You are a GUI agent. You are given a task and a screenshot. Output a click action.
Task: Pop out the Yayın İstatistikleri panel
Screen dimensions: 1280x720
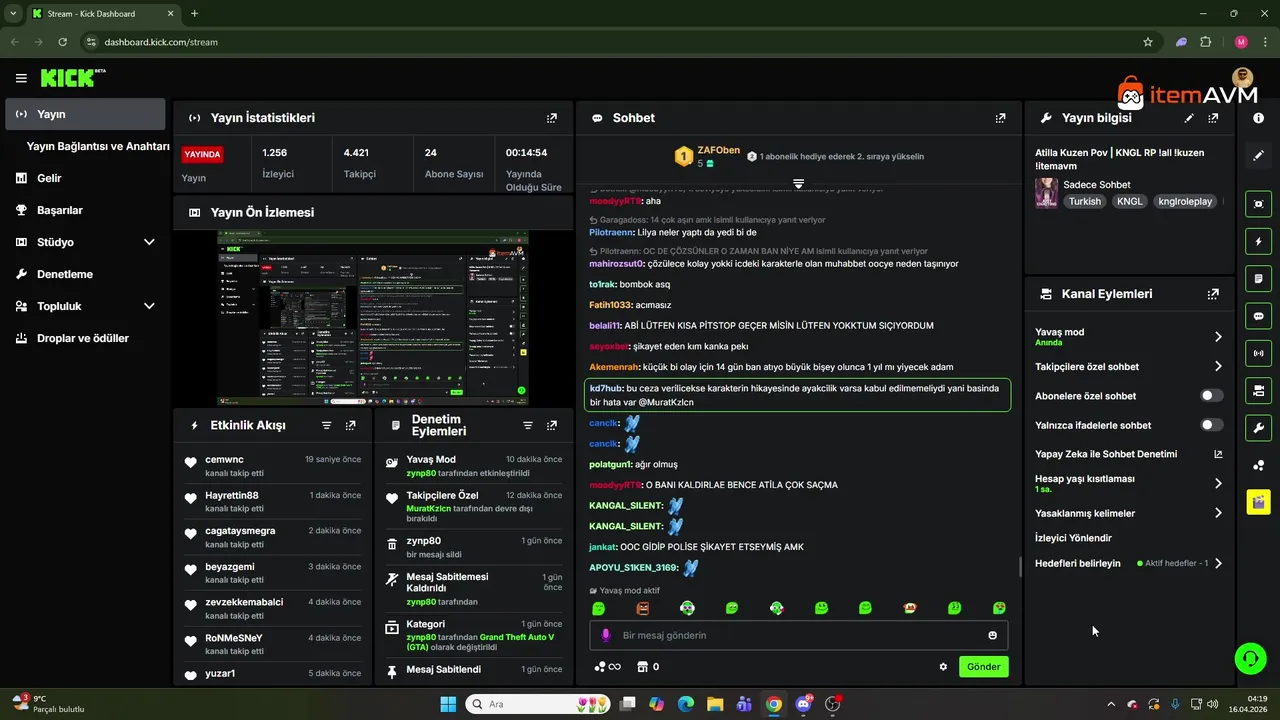(x=551, y=118)
